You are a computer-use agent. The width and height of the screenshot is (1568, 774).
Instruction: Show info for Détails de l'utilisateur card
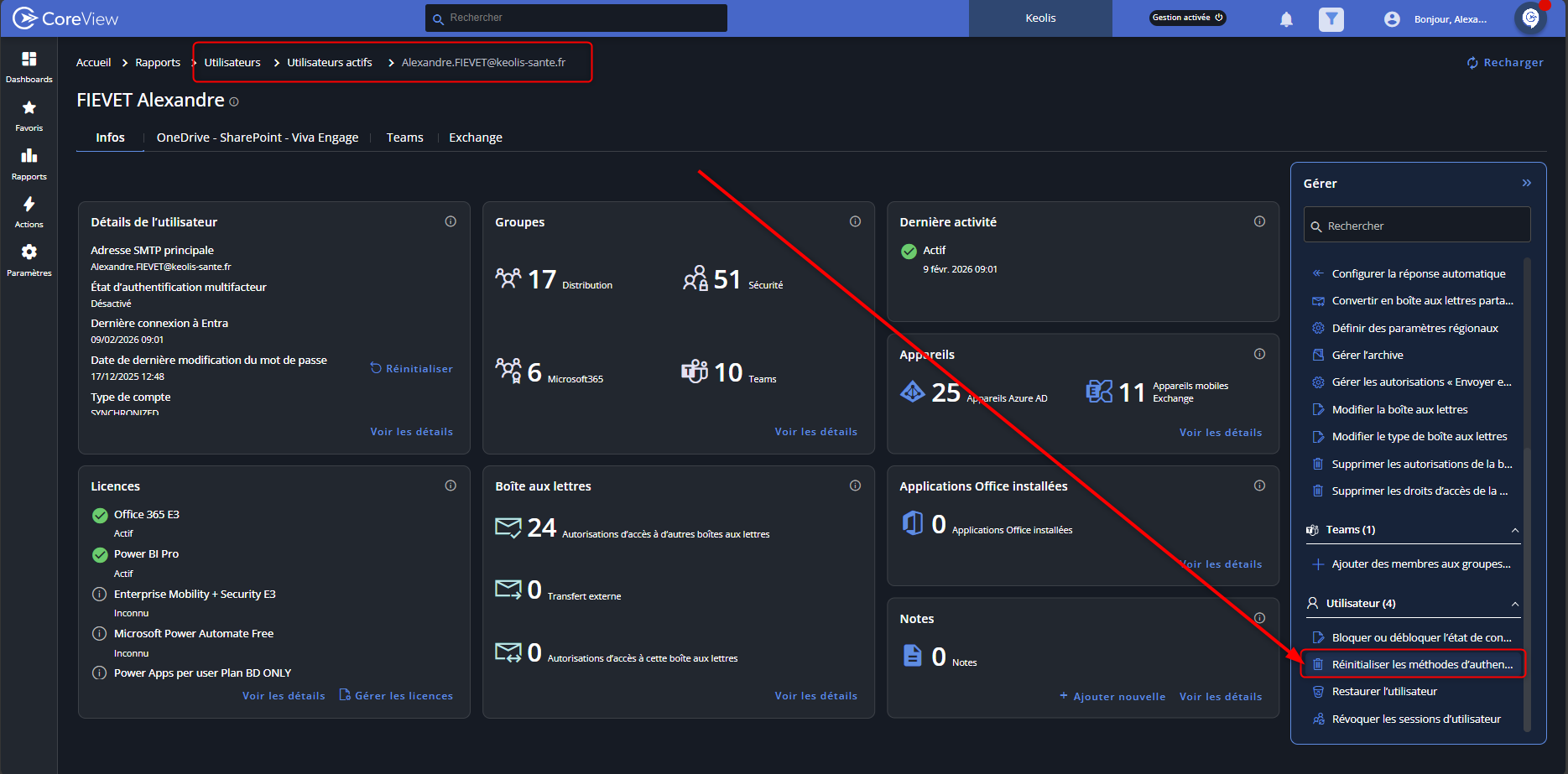click(x=451, y=221)
